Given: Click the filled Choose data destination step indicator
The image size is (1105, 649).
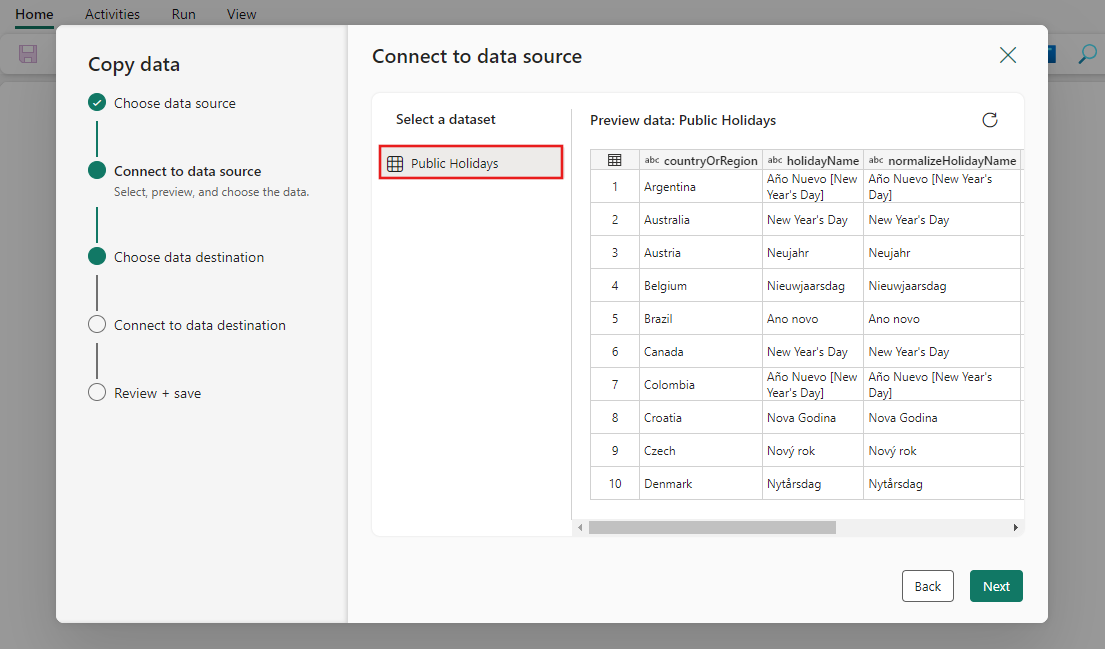Looking at the screenshot, I should [96, 256].
